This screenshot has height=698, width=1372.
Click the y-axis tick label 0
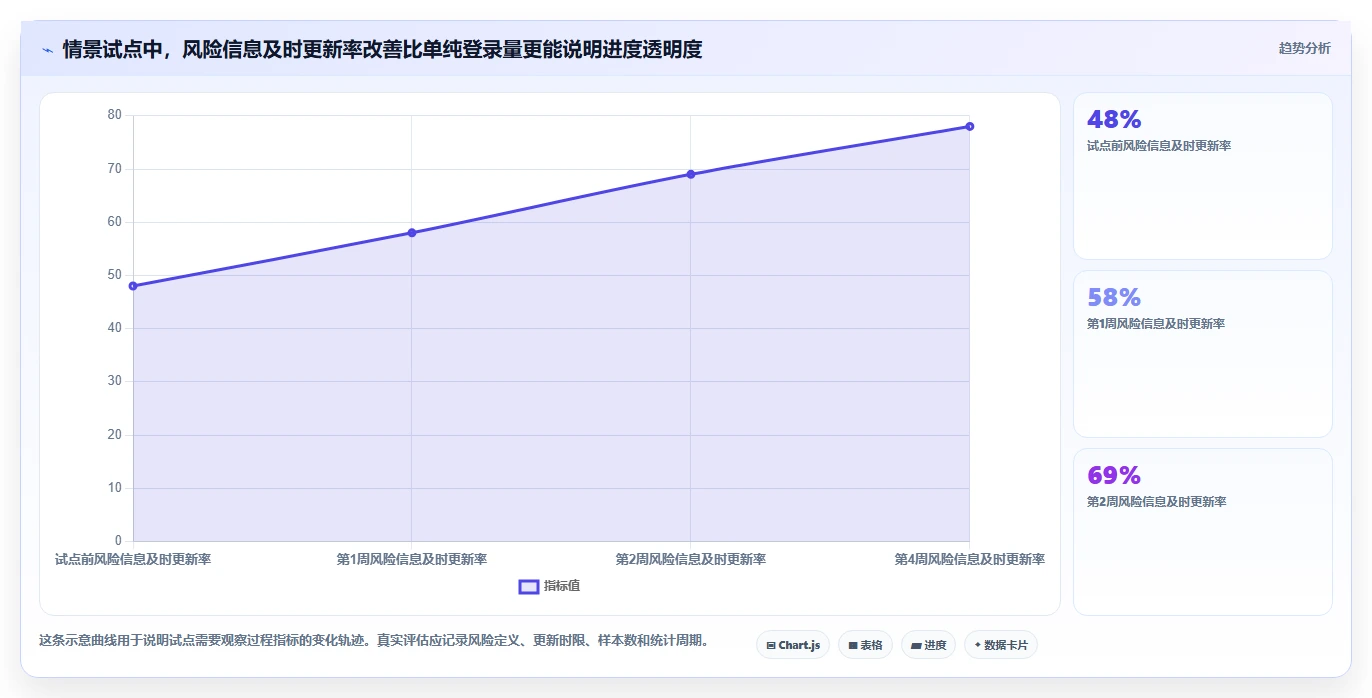[x=118, y=541]
